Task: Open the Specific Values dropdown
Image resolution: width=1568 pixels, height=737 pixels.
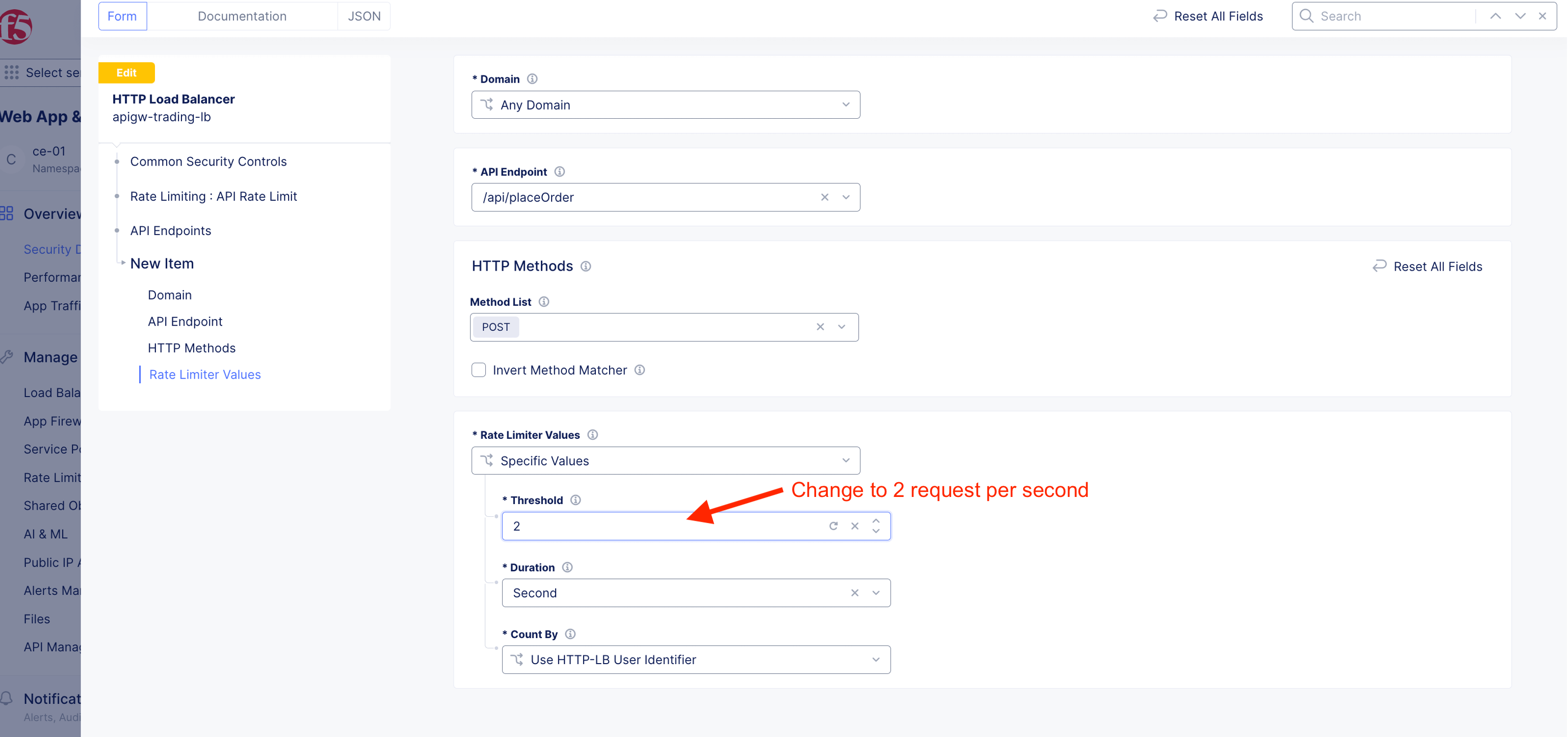Action: (x=665, y=461)
